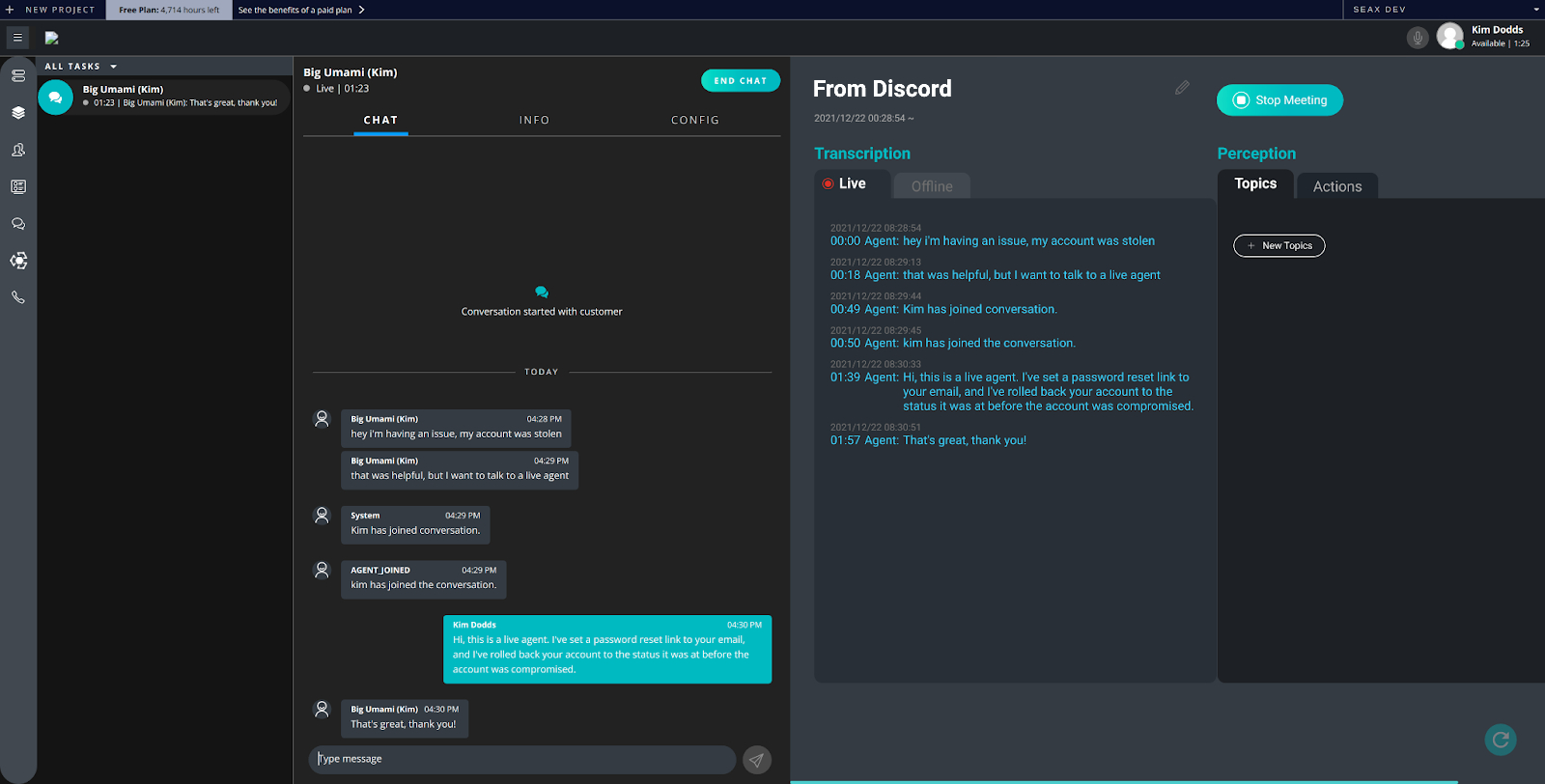
Task: Open the hamburger menu icon
Action: [x=17, y=38]
